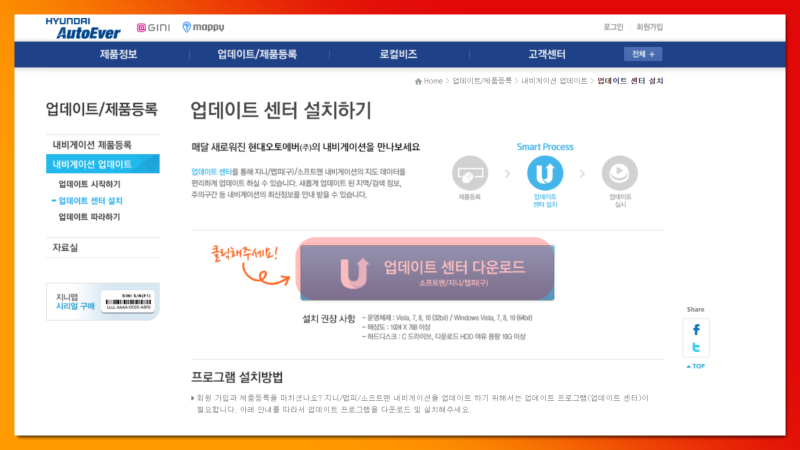The width and height of the screenshot is (800, 450).
Task: Open the mappy brand logo link
Action: coord(203,27)
